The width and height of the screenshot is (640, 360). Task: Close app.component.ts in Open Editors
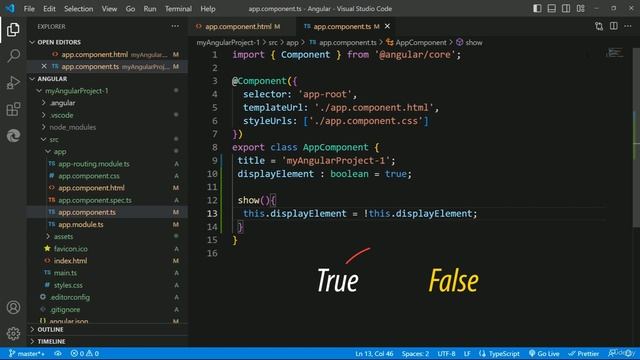(44, 66)
